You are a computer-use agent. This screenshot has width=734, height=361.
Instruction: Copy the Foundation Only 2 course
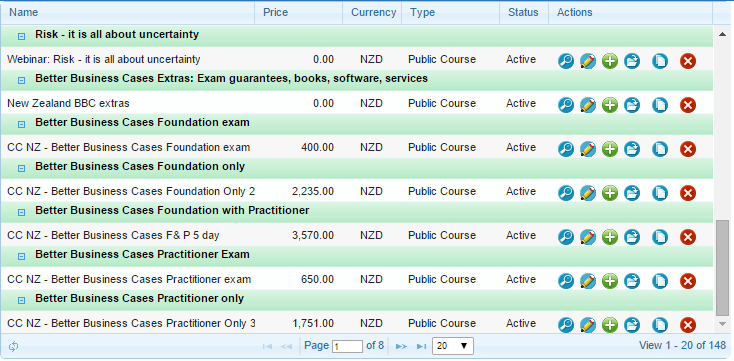660,193
